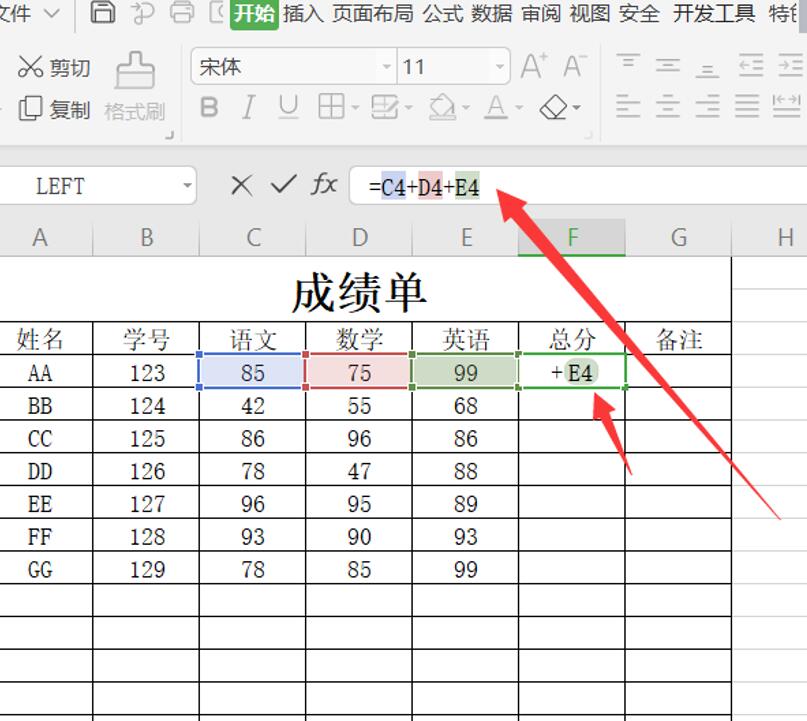This screenshot has height=721, width=807.
Task: Open the Name Box dropdown showing LEFT
Action: coord(187,186)
